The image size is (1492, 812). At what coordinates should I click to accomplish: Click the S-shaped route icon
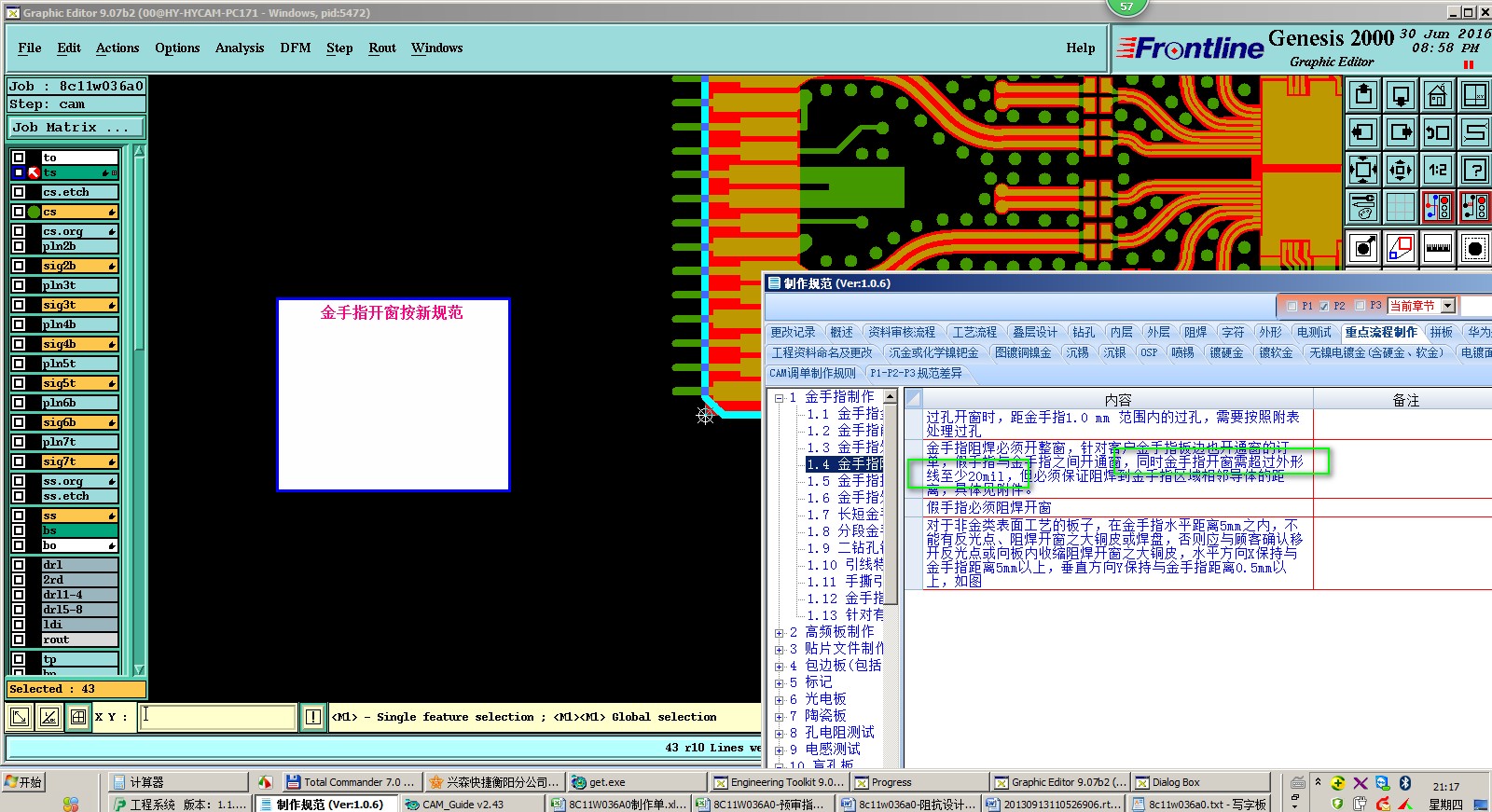point(1475,132)
